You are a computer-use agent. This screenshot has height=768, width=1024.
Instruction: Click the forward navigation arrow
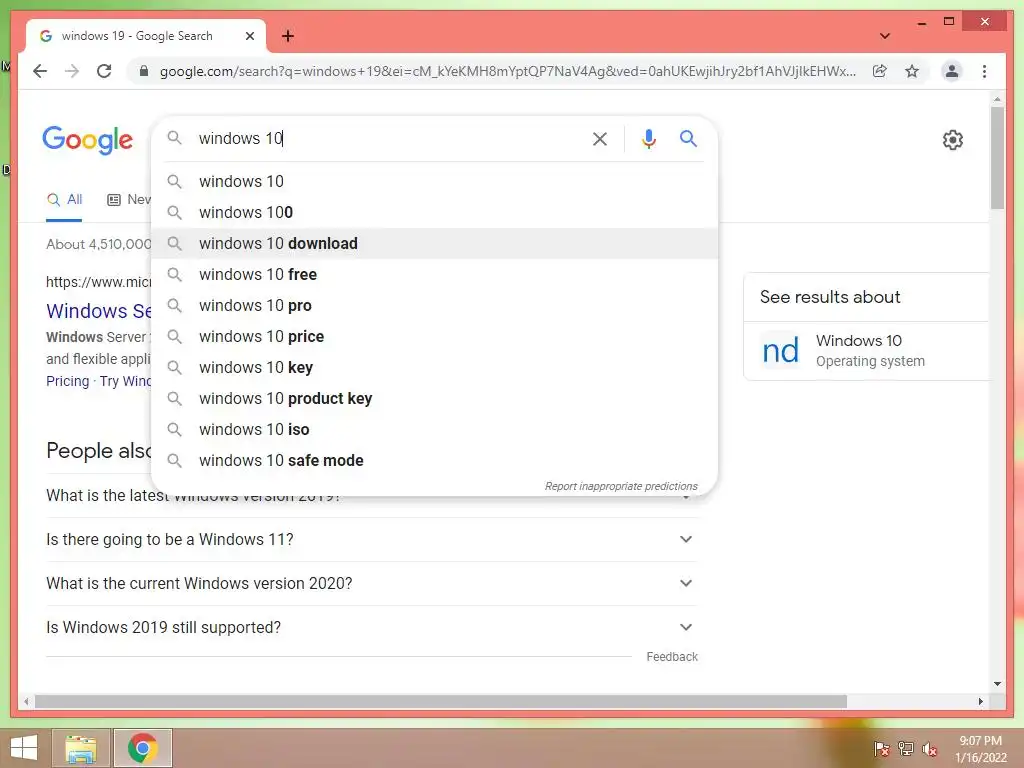72,71
